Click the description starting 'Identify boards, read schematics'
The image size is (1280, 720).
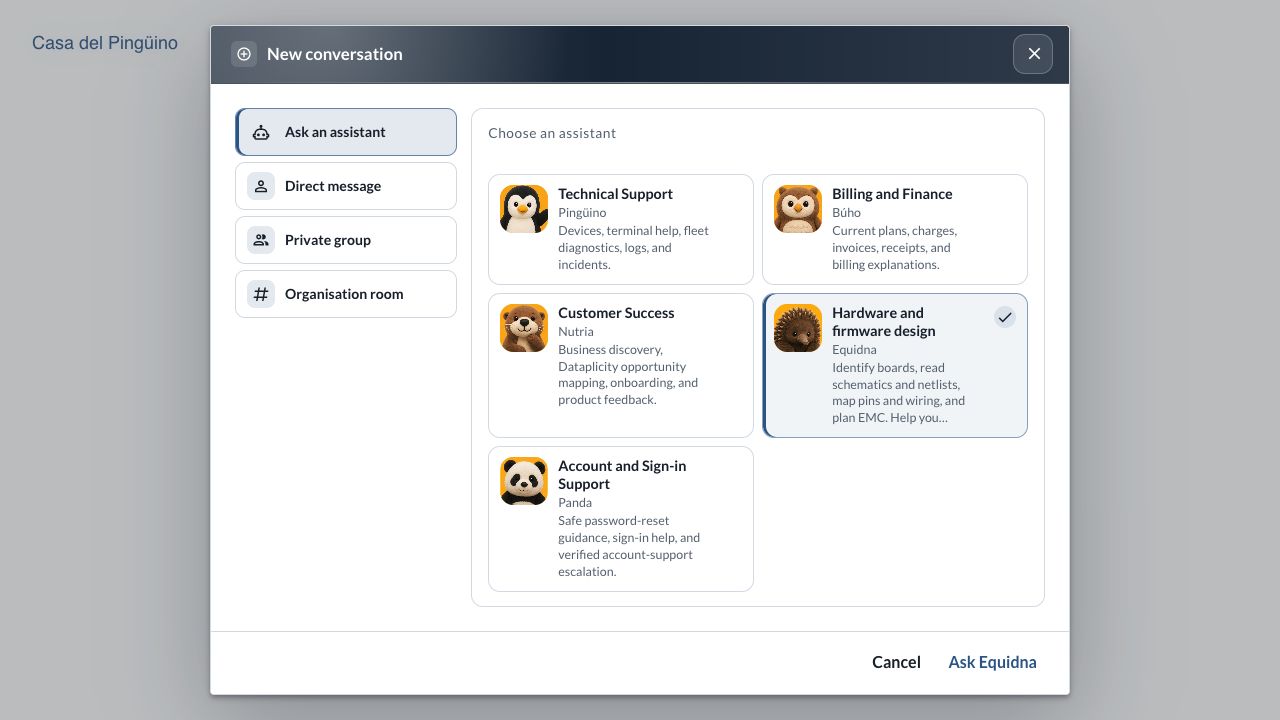pyautogui.click(x=898, y=393)
